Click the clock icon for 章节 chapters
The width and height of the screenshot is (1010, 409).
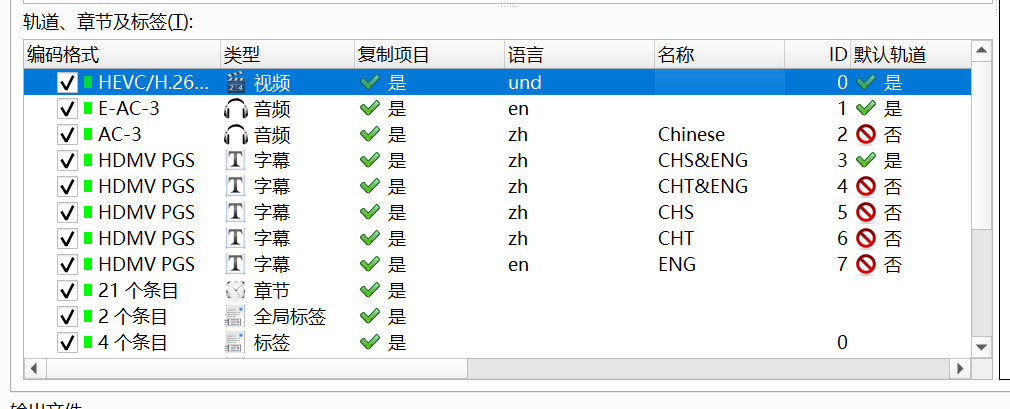click(x=236, y=290)
